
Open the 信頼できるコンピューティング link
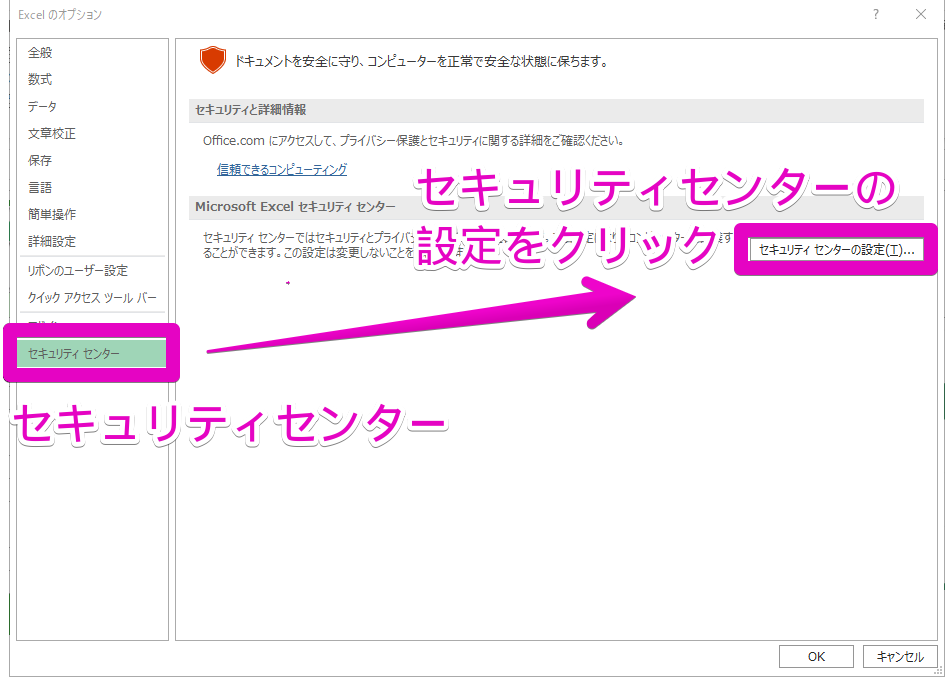pos(282,170)
